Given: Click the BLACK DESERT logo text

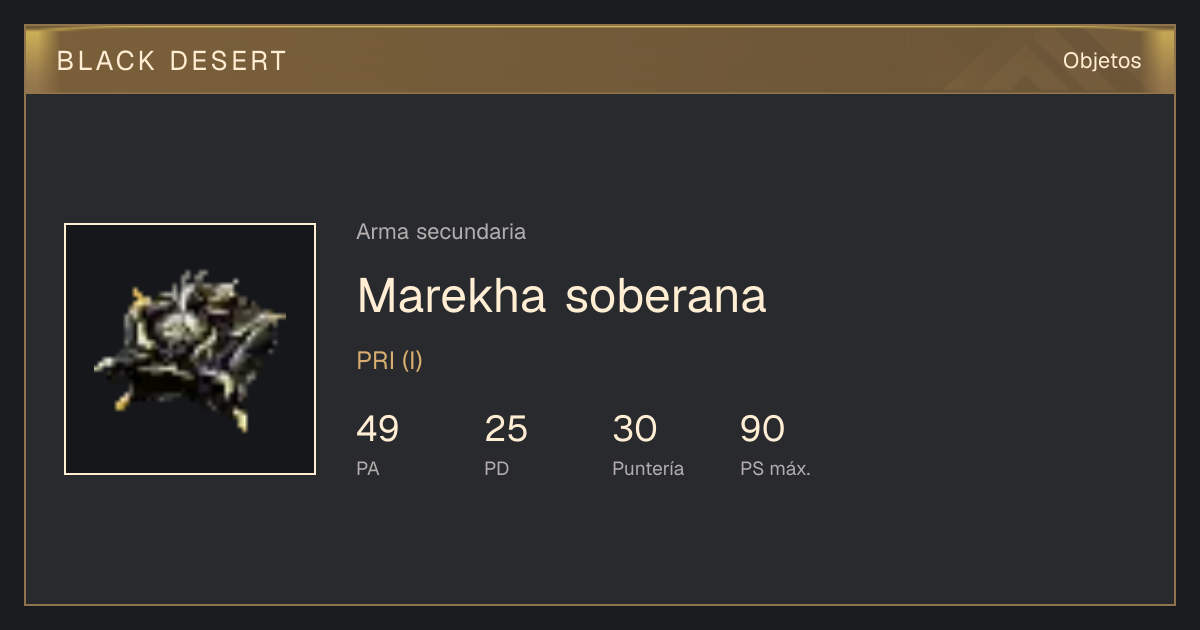Looking at the screenshot, I should (172, 61).
